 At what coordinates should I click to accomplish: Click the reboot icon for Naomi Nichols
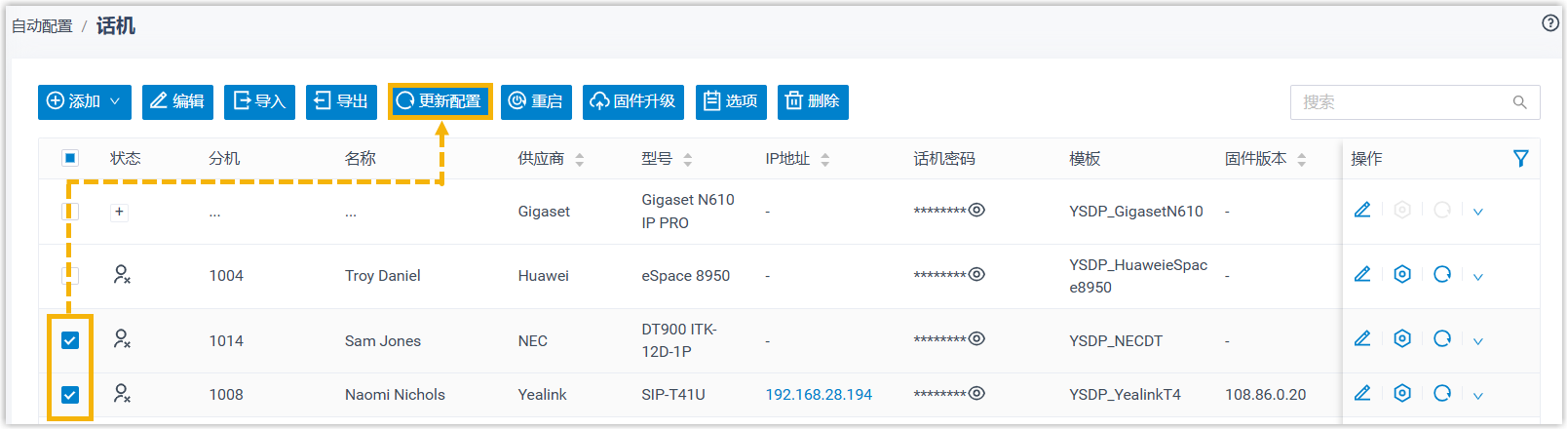[1442, 394]
